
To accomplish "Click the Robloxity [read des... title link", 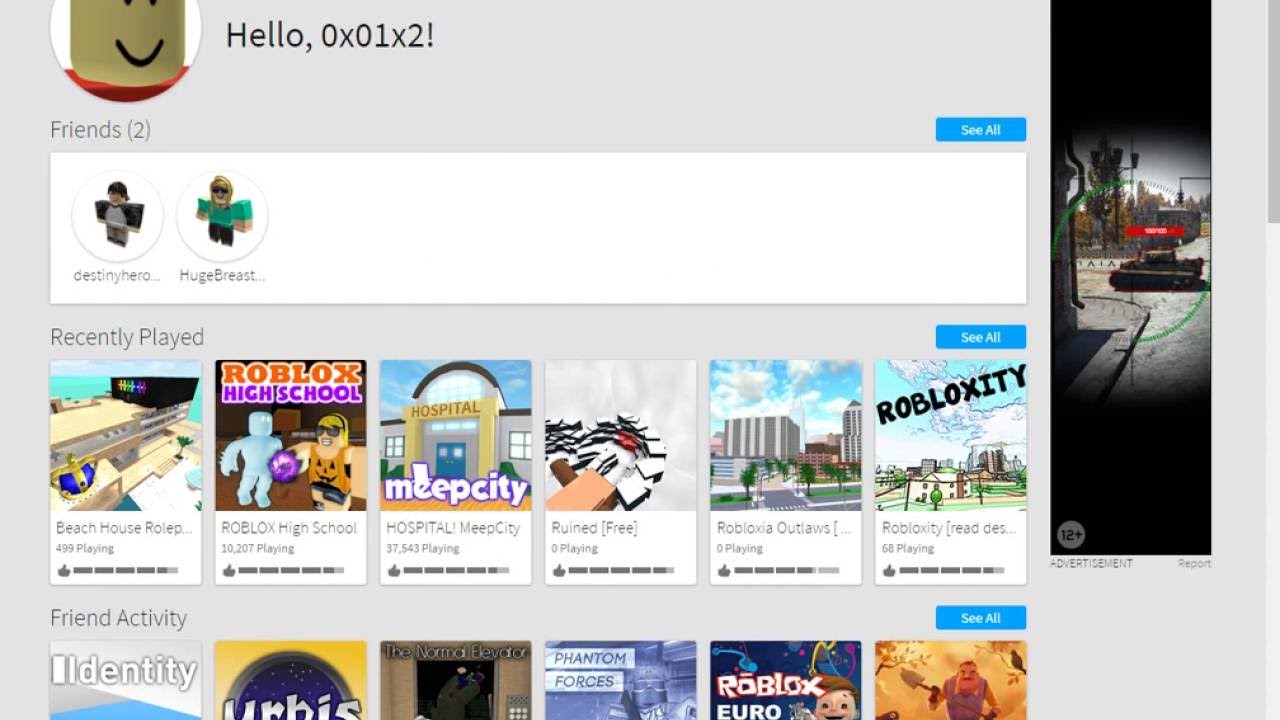I will click(x=949, y=528).
